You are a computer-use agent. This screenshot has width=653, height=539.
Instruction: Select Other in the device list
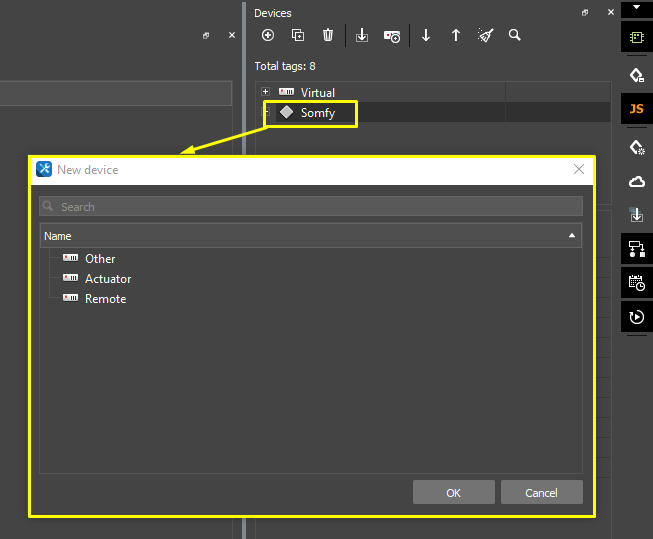pyautogui.click(x=100, y=259)
